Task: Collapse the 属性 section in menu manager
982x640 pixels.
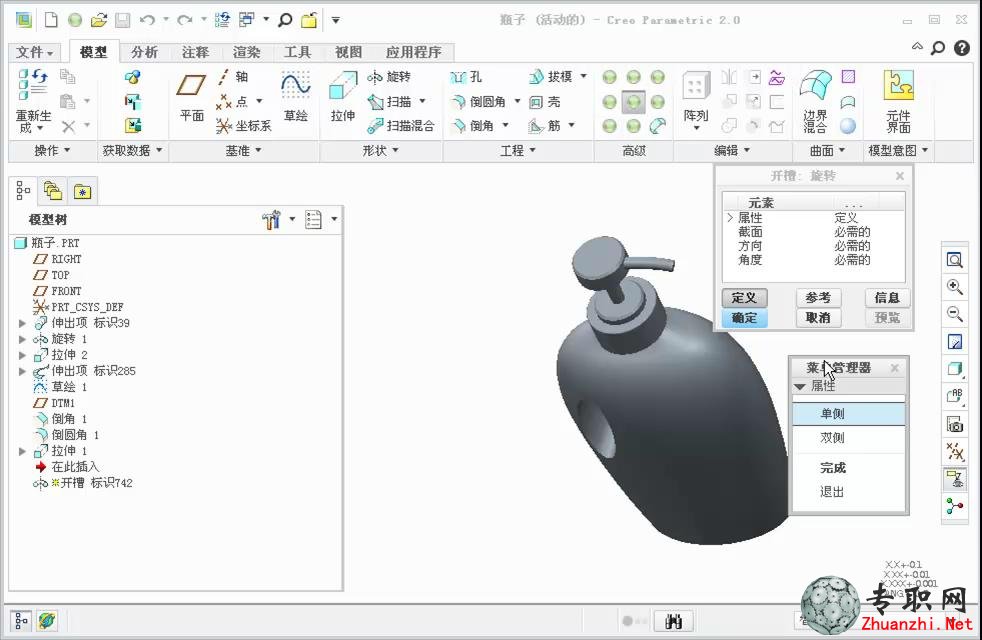Action: click(x=800, y=386)
